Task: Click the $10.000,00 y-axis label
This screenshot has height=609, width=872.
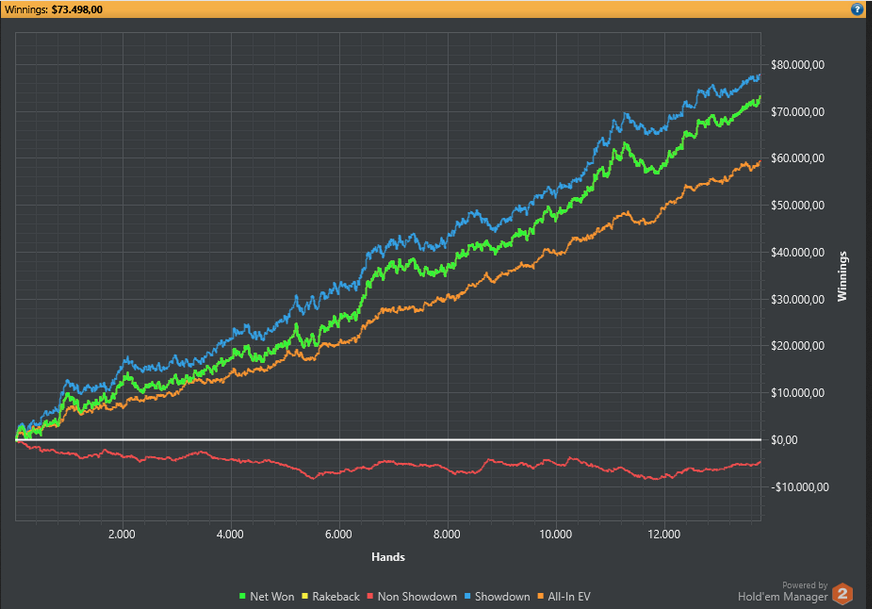Action: pyautogui.click(x=797, y=393)
